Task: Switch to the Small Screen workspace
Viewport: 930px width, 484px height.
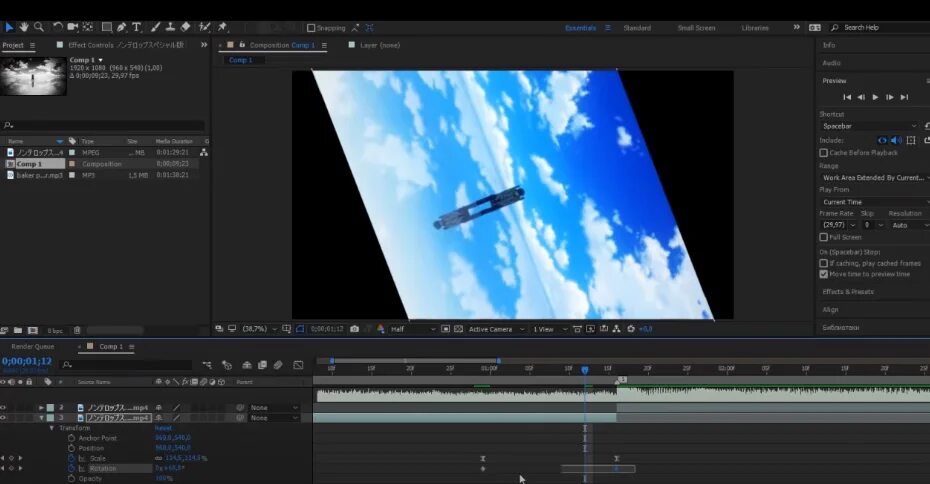Action: (x=696, y=28)
